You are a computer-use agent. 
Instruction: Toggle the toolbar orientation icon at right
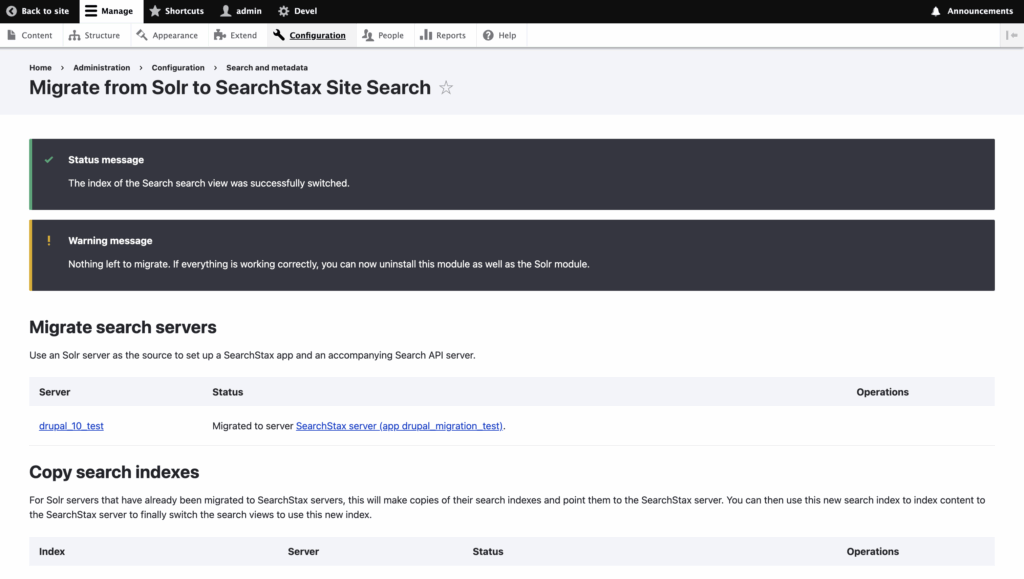click(1012, 35)
